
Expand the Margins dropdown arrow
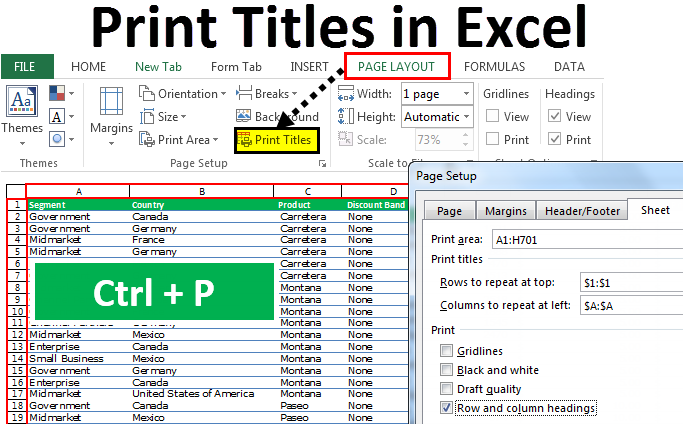[112, 143]
